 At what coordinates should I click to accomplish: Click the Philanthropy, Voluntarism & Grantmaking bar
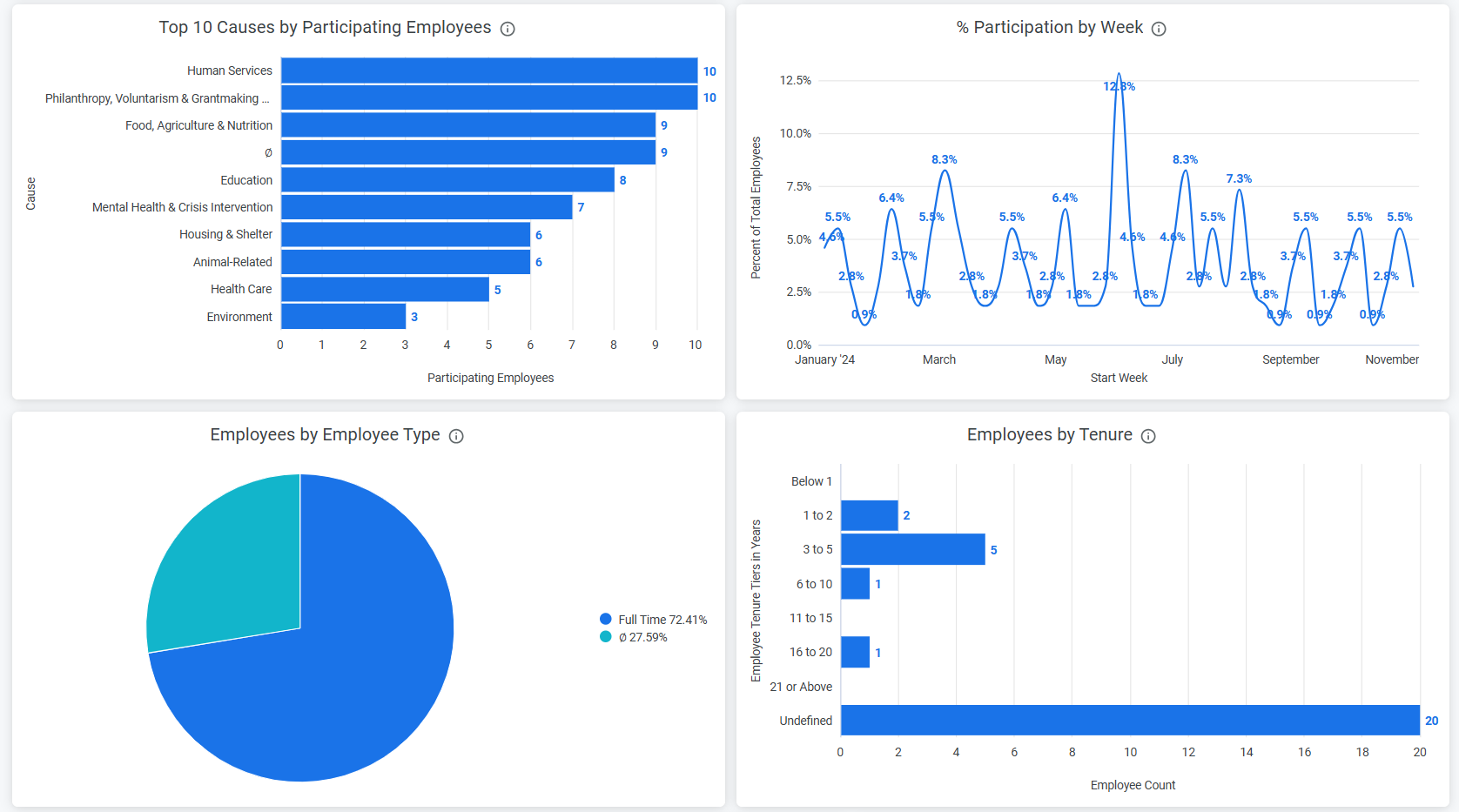click(489, 97)
